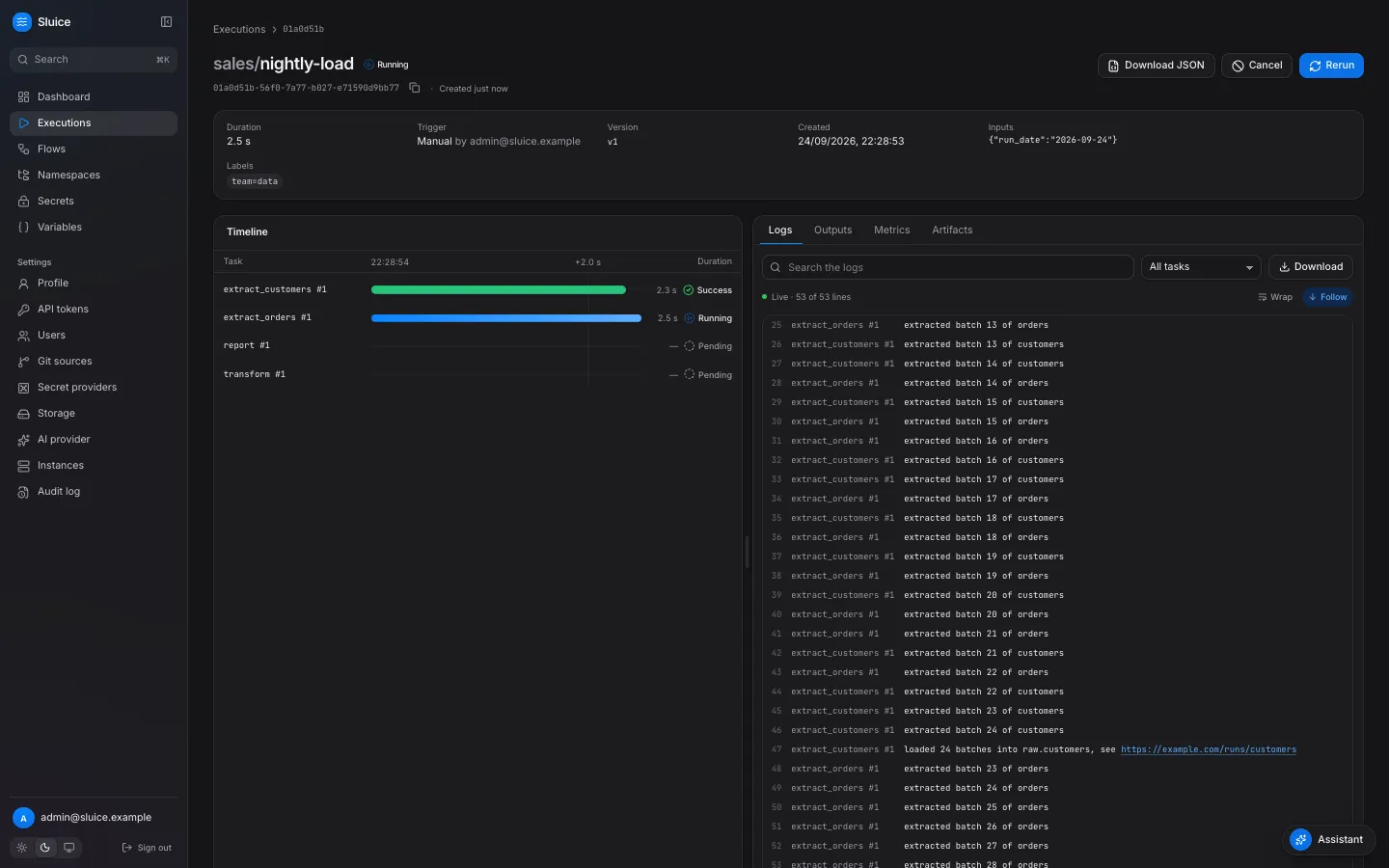This screenshot has height=868, width=1389.
Task: Copy the execution ID to clipboard
Action: click(415, 88)
